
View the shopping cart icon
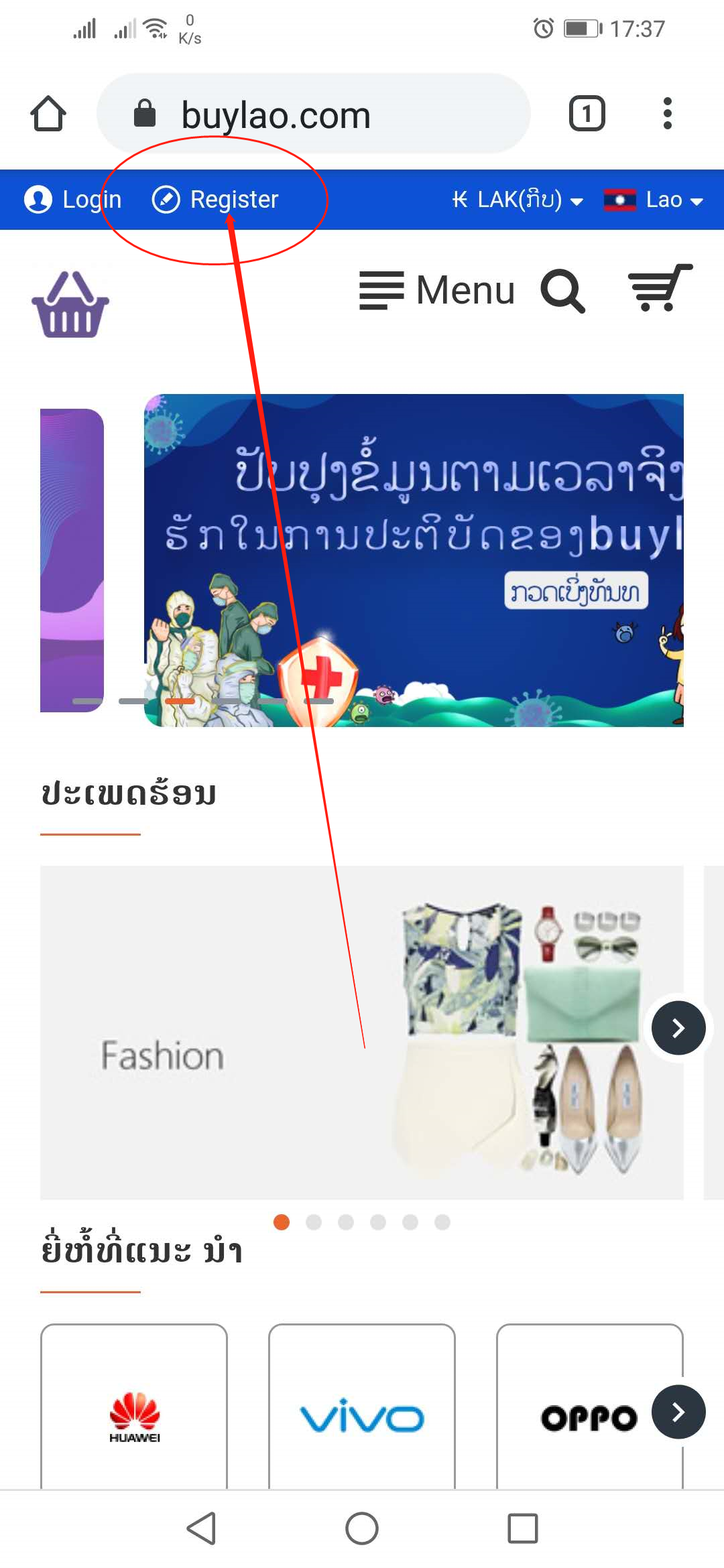(x=660, y=288)
